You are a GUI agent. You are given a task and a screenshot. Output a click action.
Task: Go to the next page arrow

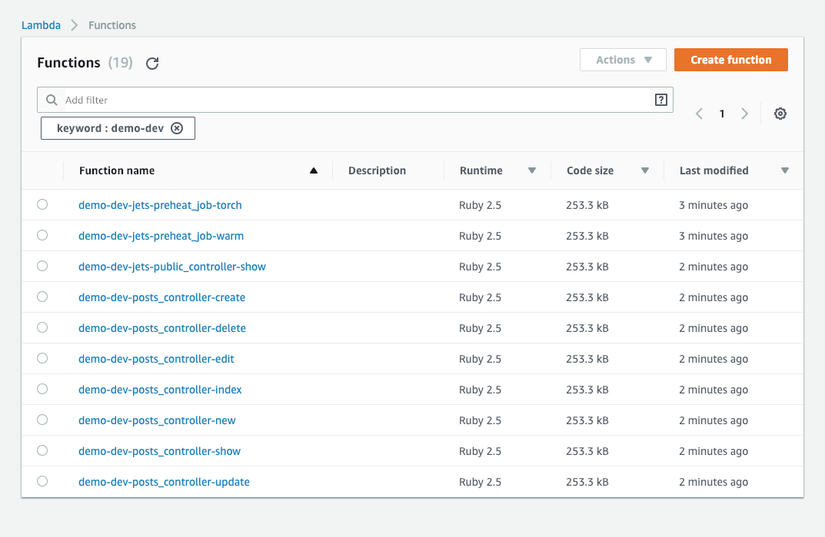pyautogui.click(x=744, y=114)
